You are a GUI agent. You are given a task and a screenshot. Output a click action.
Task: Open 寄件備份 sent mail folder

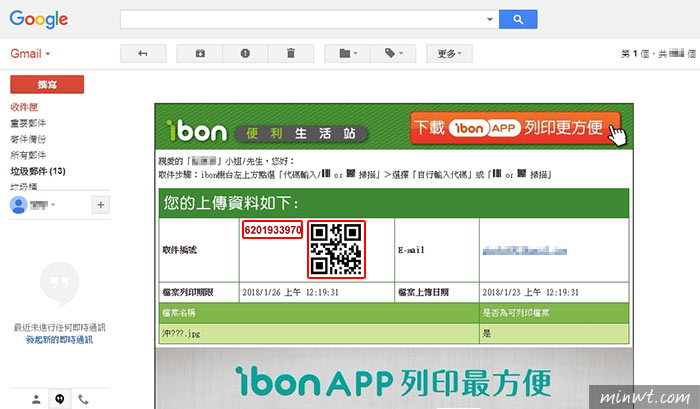(x=28, y=139)
